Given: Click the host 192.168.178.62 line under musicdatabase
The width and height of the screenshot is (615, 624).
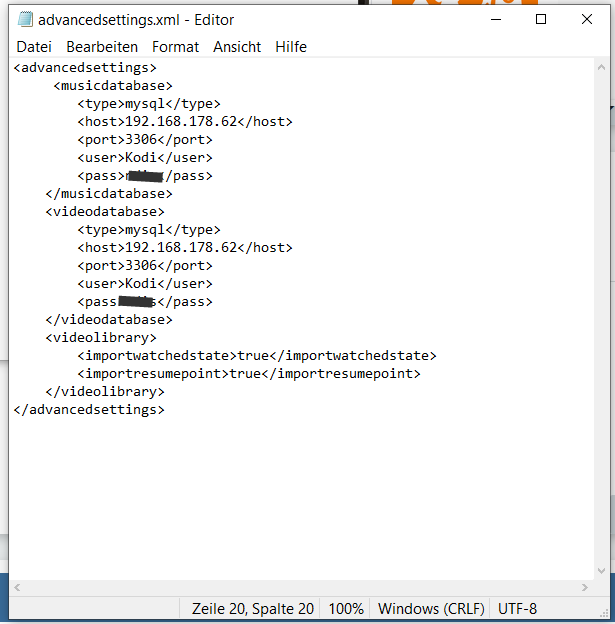Looking at the screenshot, I should pyautogui.click(x=185, y=121).
